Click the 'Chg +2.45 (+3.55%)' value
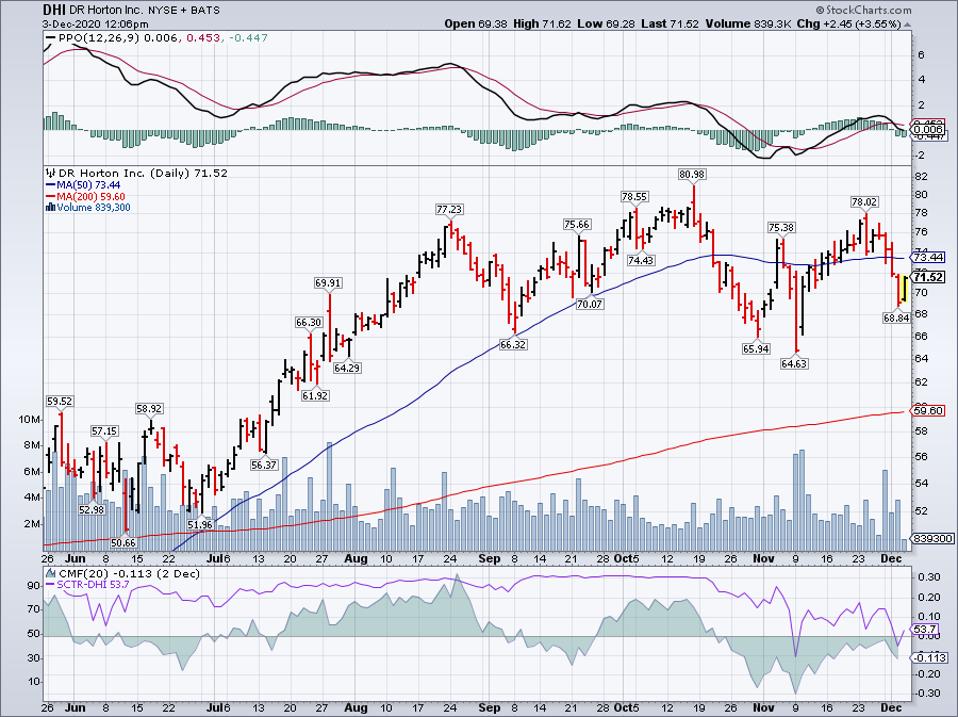 coord(849,24)
